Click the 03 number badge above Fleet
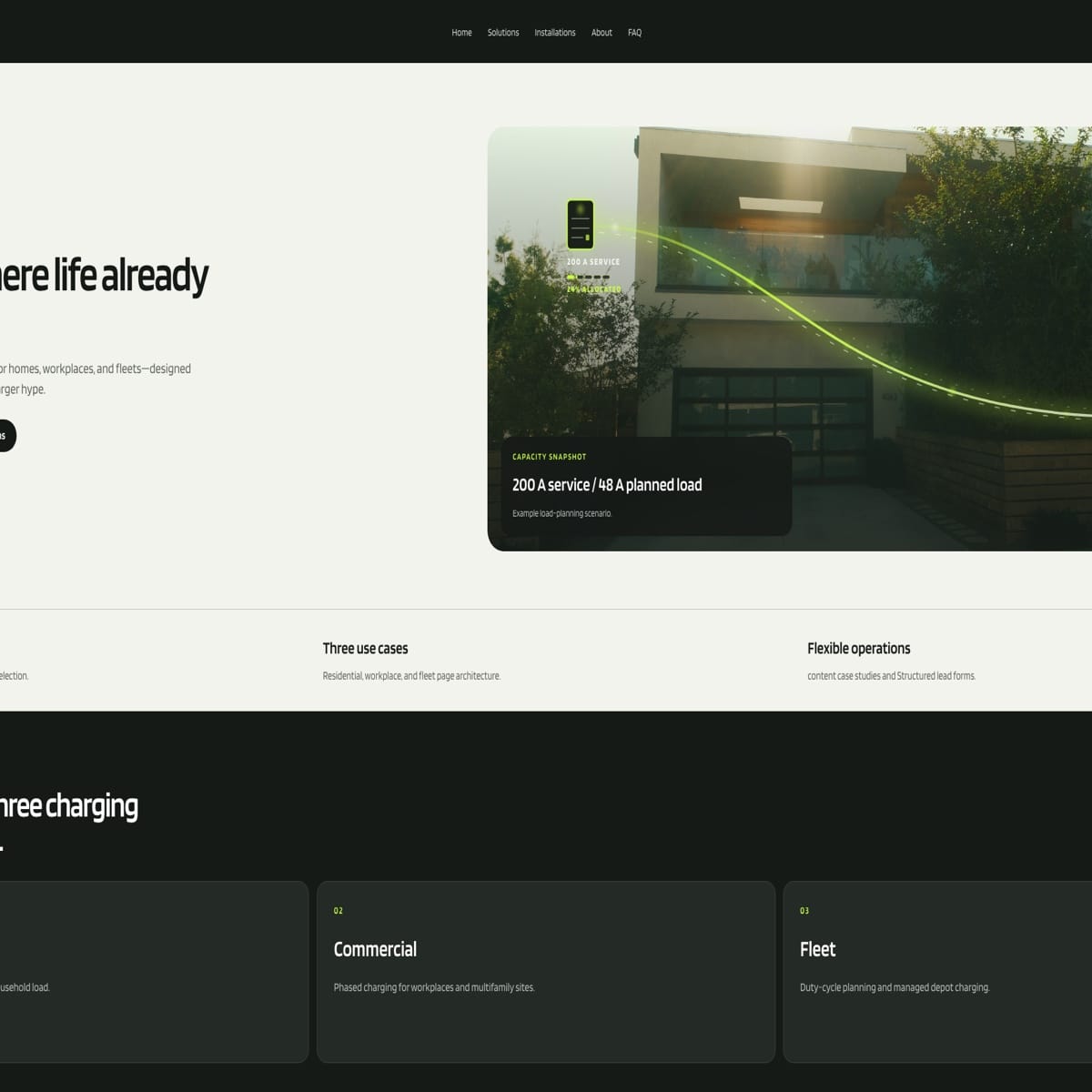 pyautogui.click(x=804, y=911)
